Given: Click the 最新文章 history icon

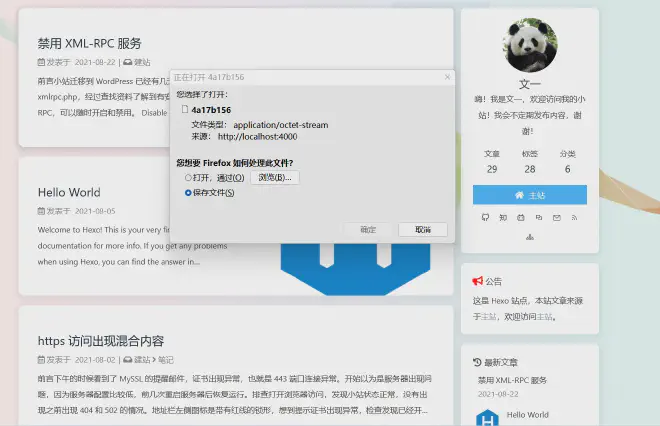Looking at the screenshot, I should point(477,362).
